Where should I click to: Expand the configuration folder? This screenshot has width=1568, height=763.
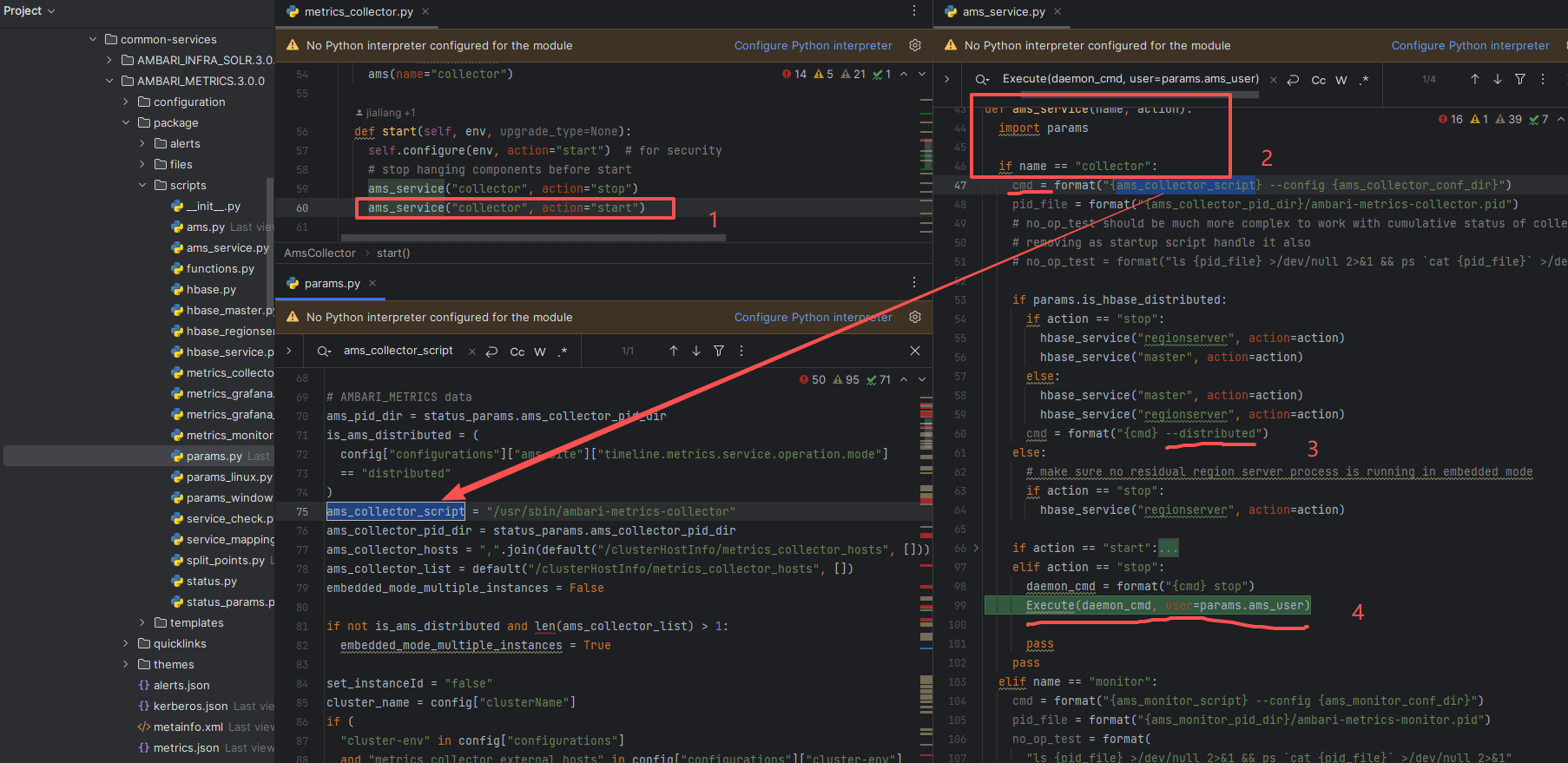pyautogui.click(x=126, y=102)
